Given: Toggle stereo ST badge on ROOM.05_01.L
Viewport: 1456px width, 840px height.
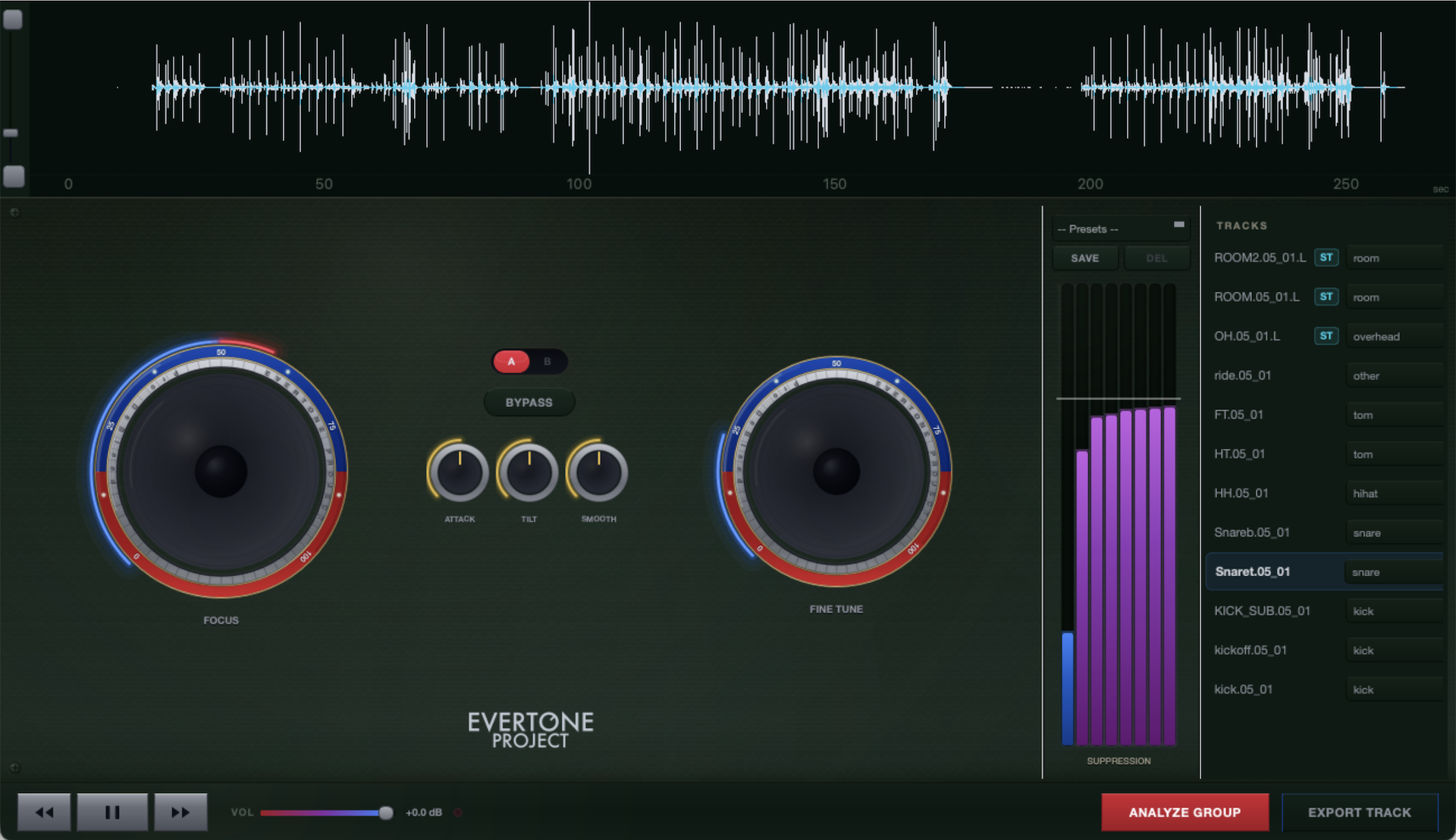Looking at the screenshot, I should point(1326,297).
